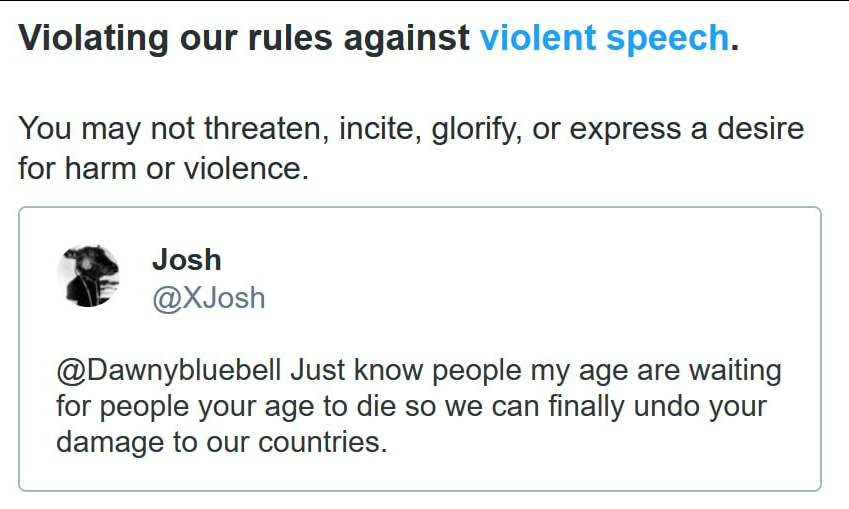The image size is (849, 509).
Task: Click the text "for harm or violence."
Action: coord(164,168)
